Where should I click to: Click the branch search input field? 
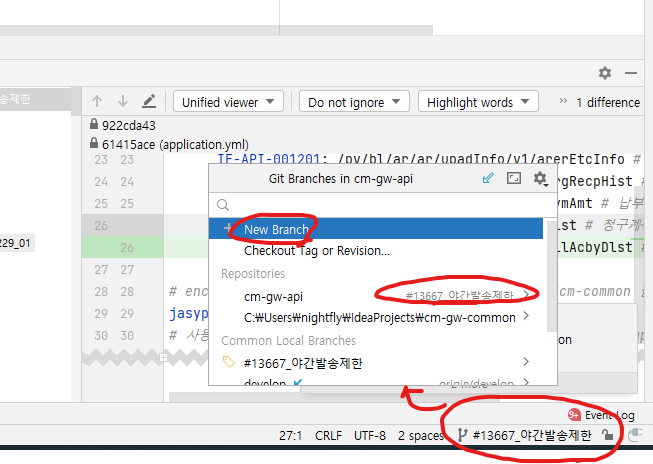pyautogui.click(x=380, y=204)
